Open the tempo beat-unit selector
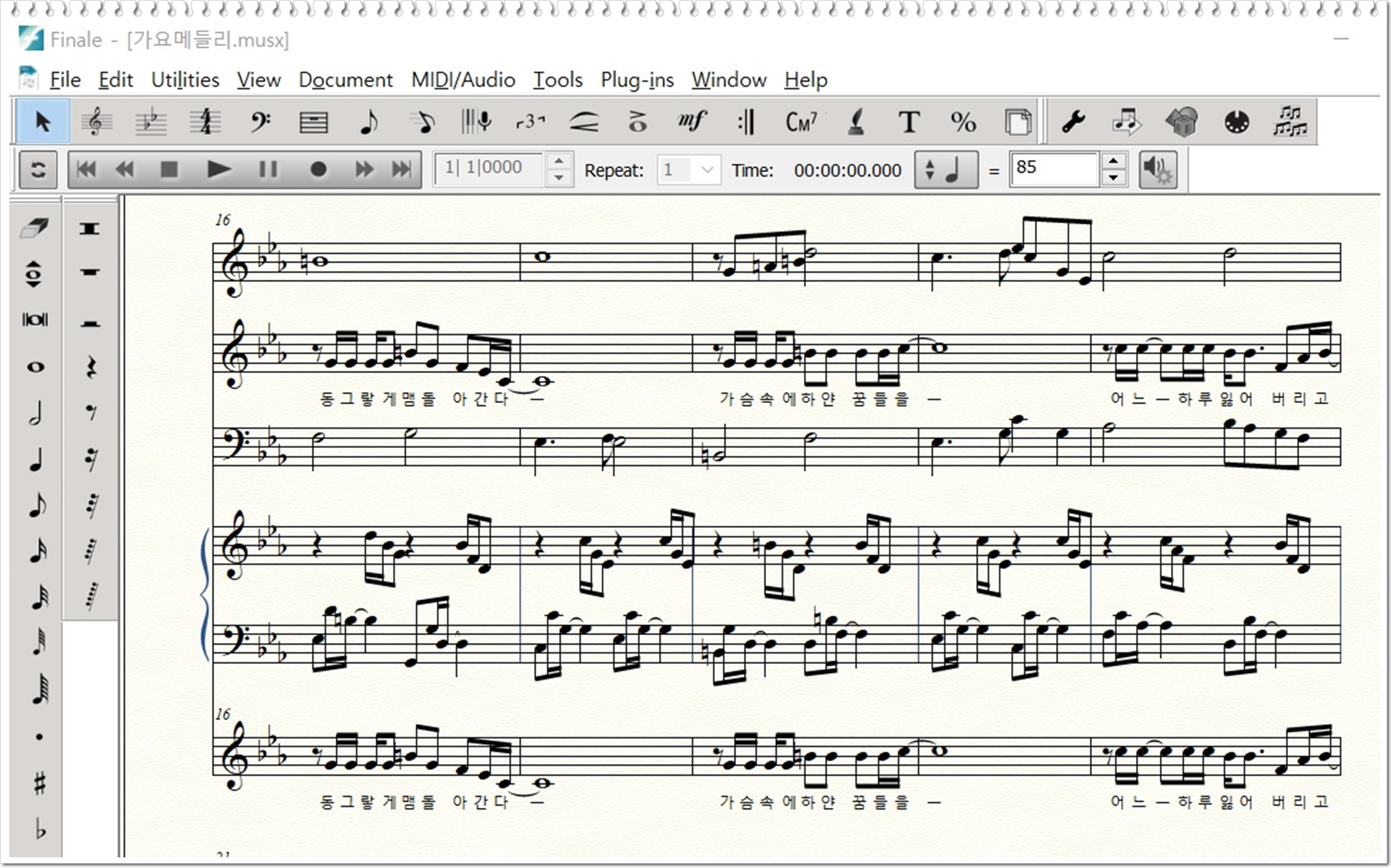This screenshot has width=1391, height=868. pos(946,169)
